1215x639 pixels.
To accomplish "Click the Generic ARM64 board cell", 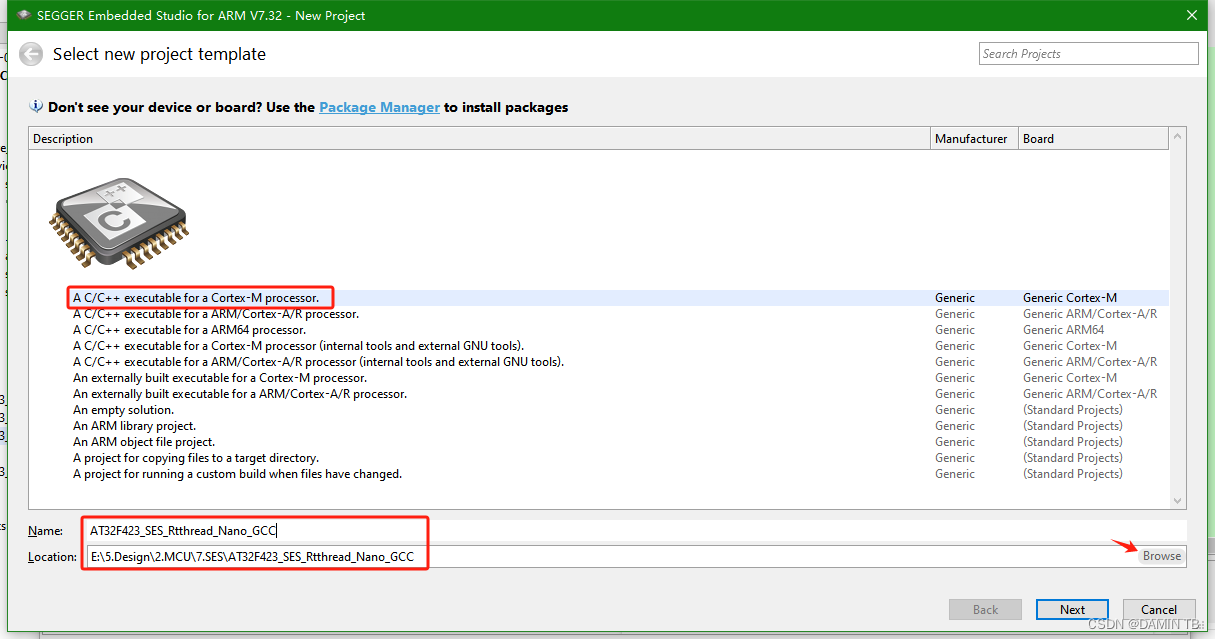I will (x=1063, y=330).
